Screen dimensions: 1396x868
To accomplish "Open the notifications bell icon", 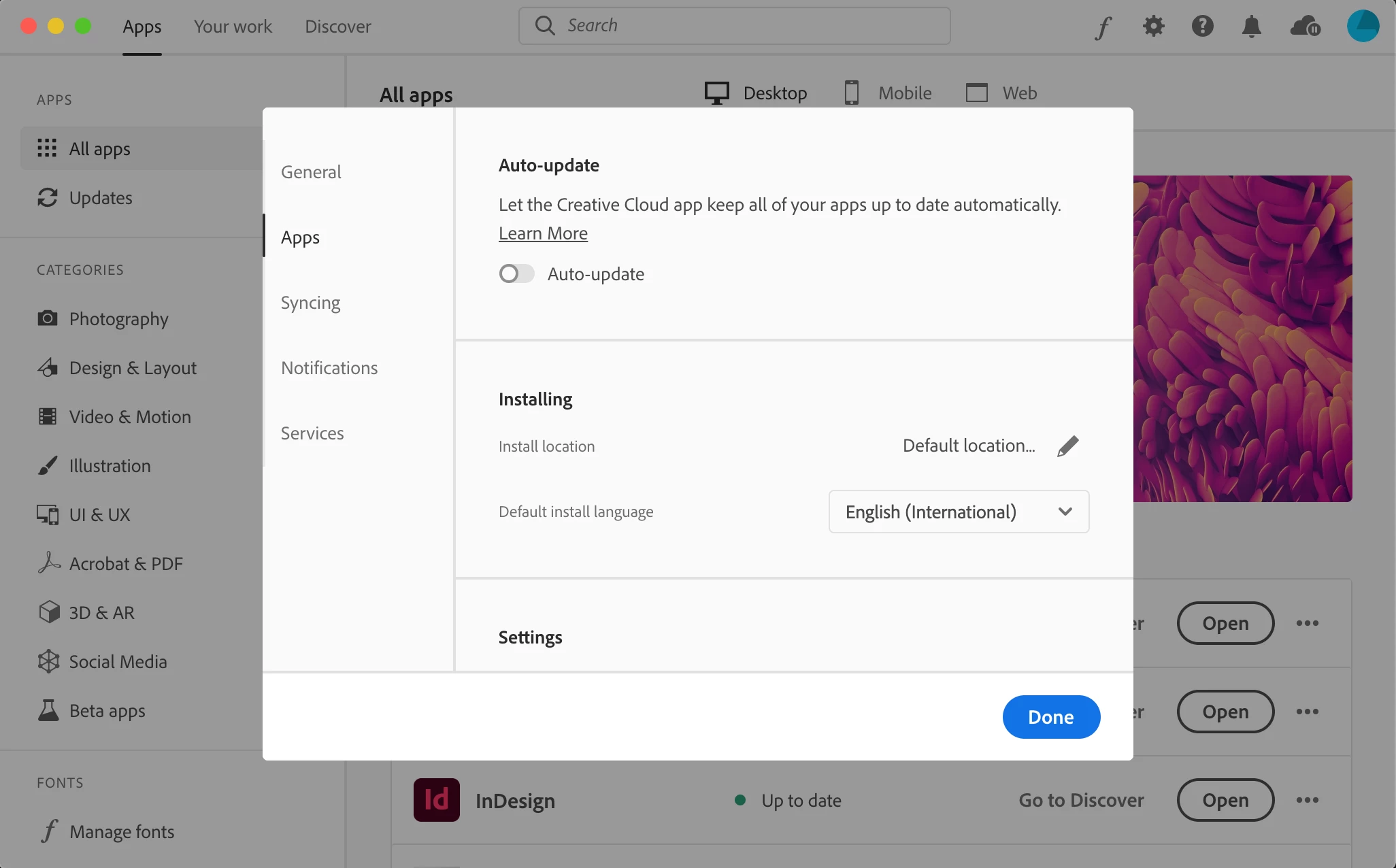I will pyautogui.click(x=1251, y=27).
